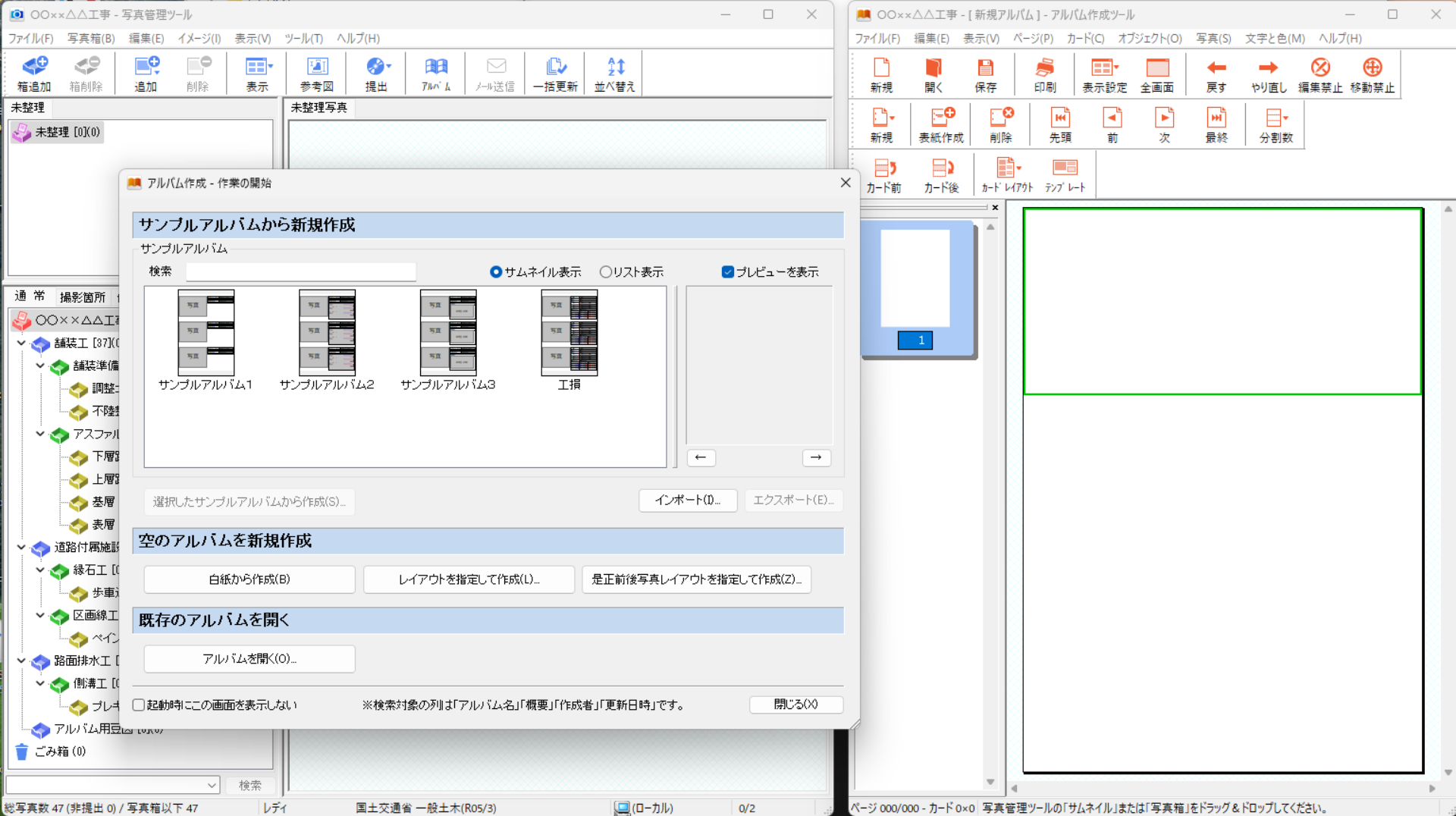Click the やり直し (redo) icon
The width and height of the screenshot is (1456, 816).
[1268, 74]
